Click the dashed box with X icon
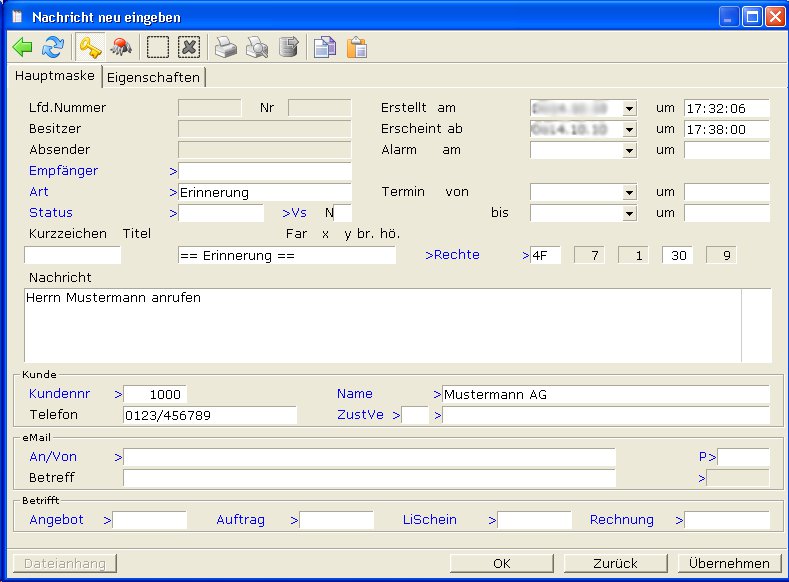This screenshot has width=789, height=582. pos(189,48)
